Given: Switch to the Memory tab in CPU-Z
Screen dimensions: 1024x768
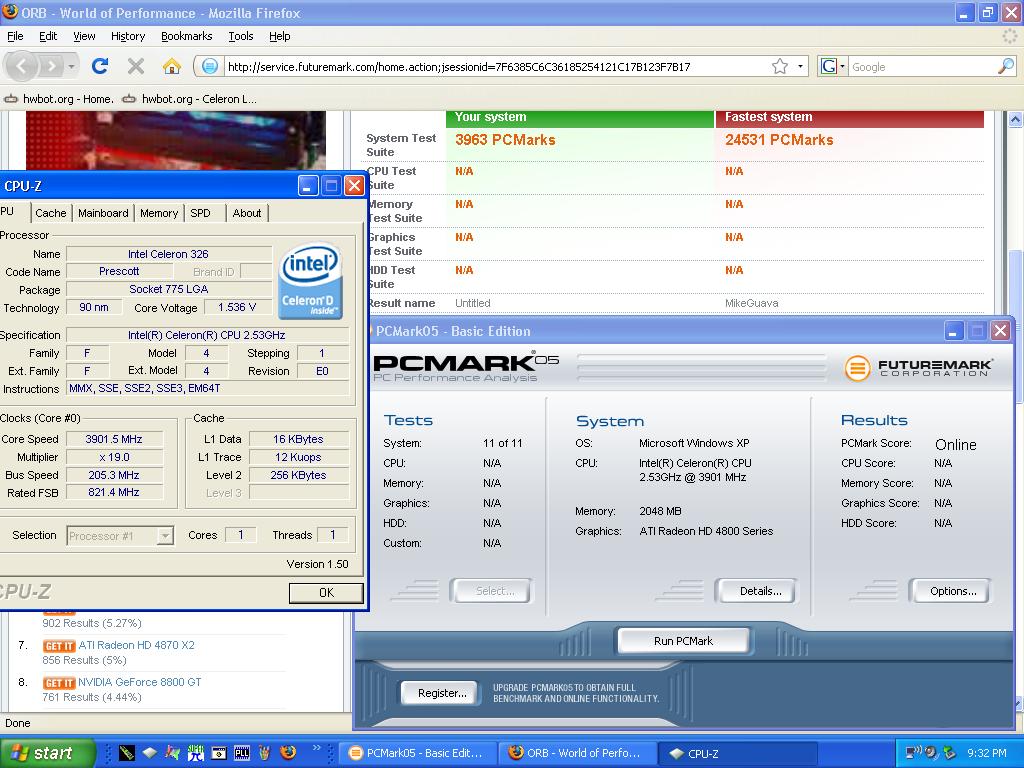Looking at the screenshot, I should pyautogui.click(x=159, y=213).
